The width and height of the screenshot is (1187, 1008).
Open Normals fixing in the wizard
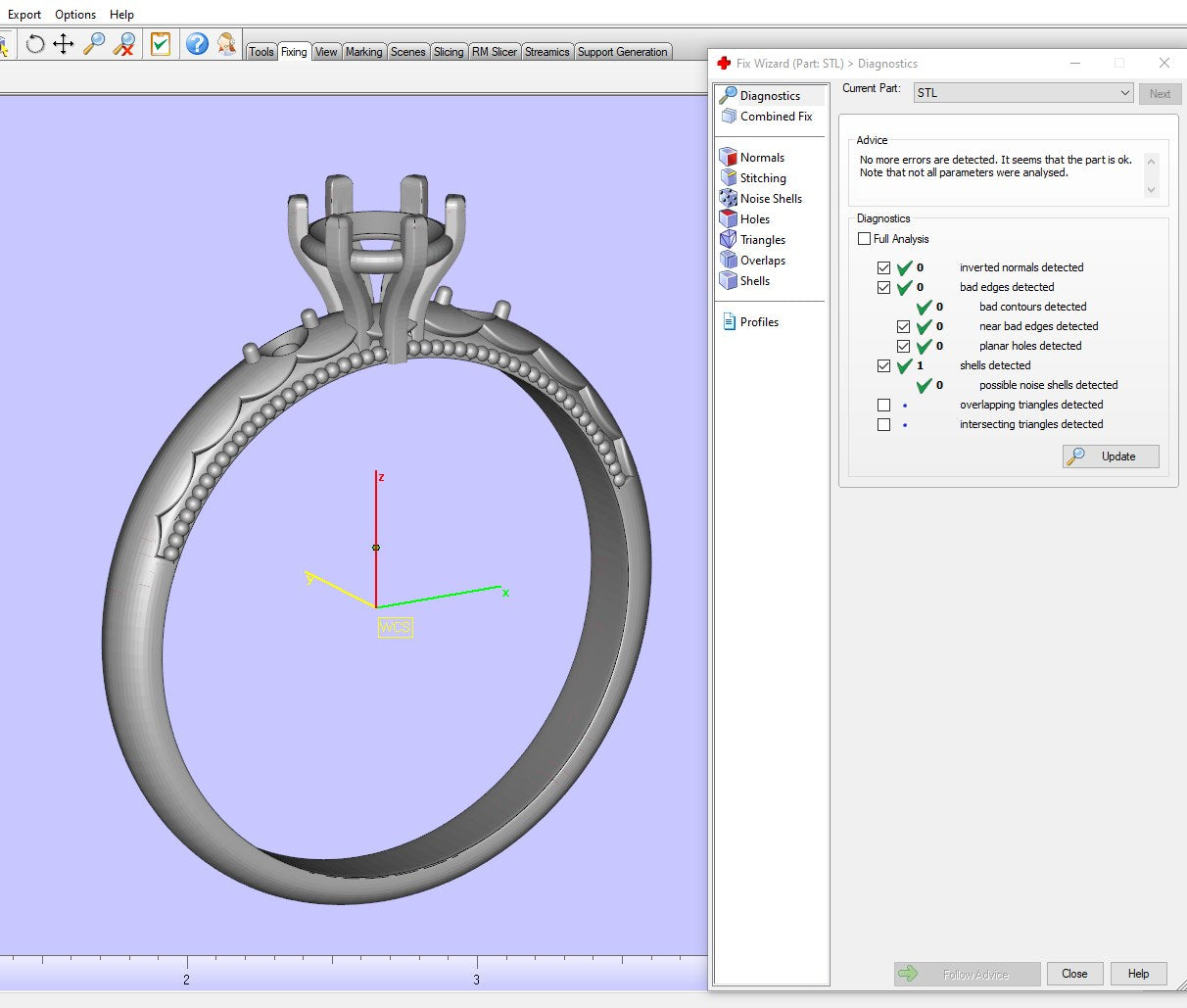pyautogui.click(x=761, y=158)
